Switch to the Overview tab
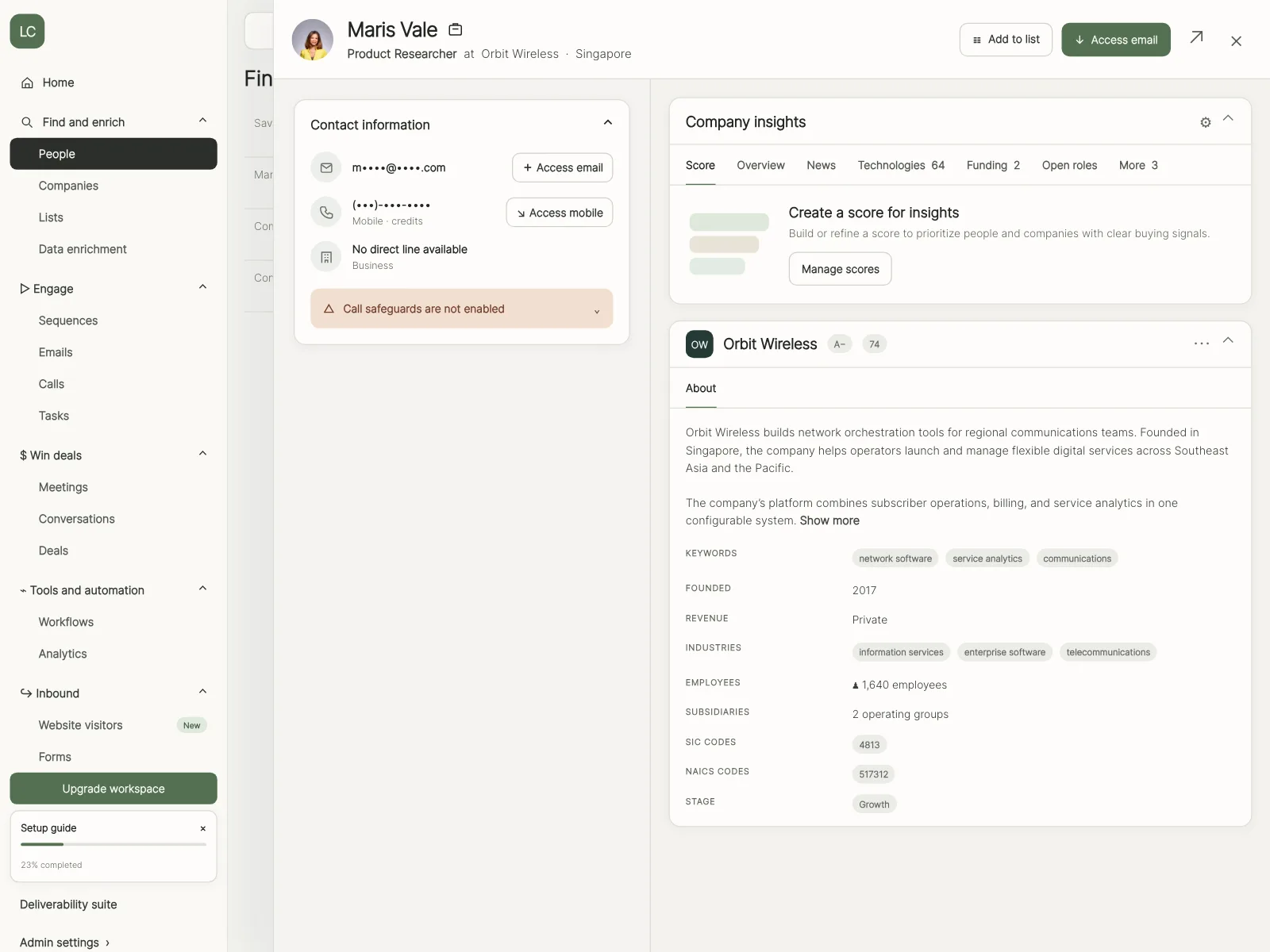The image size is (1270, 952). [760, 165]
